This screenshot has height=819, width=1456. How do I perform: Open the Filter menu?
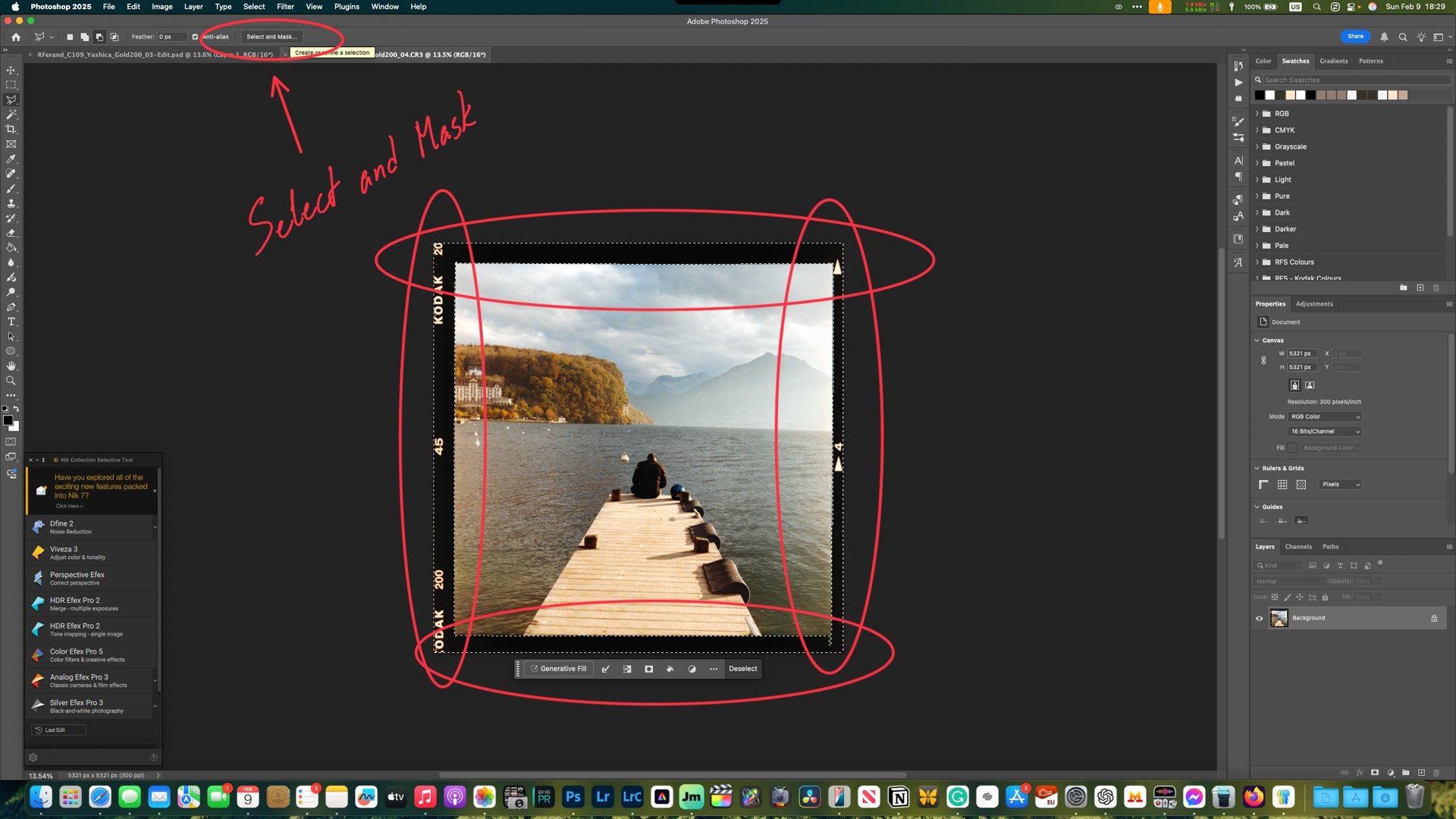point(285,7)
